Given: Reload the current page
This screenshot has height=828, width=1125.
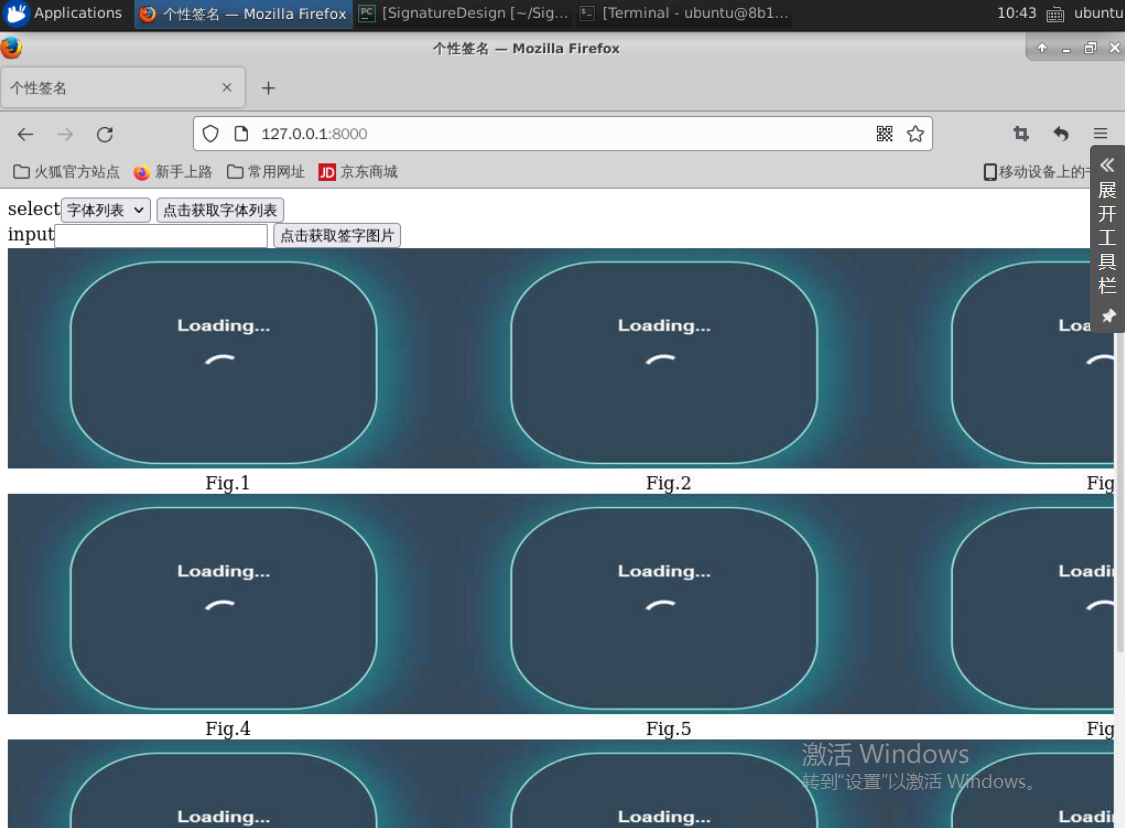Looking at the screenshot, I should [105, 134].
